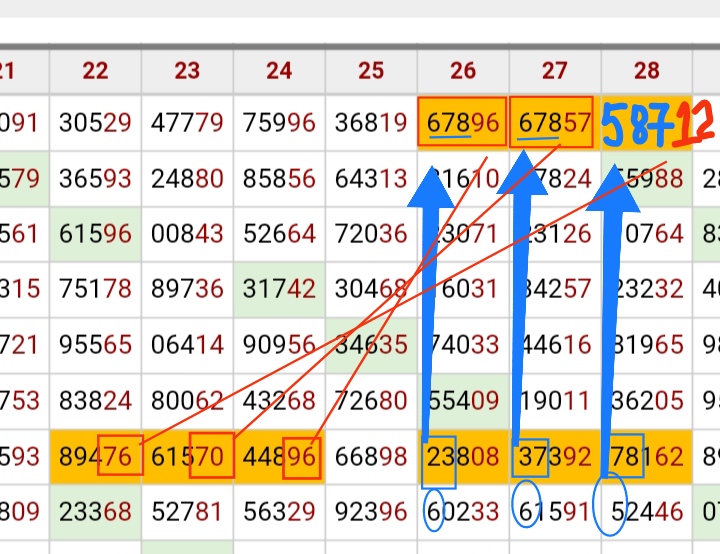Select the number 06414
This screenshot has height=554, width=720.
187,345
